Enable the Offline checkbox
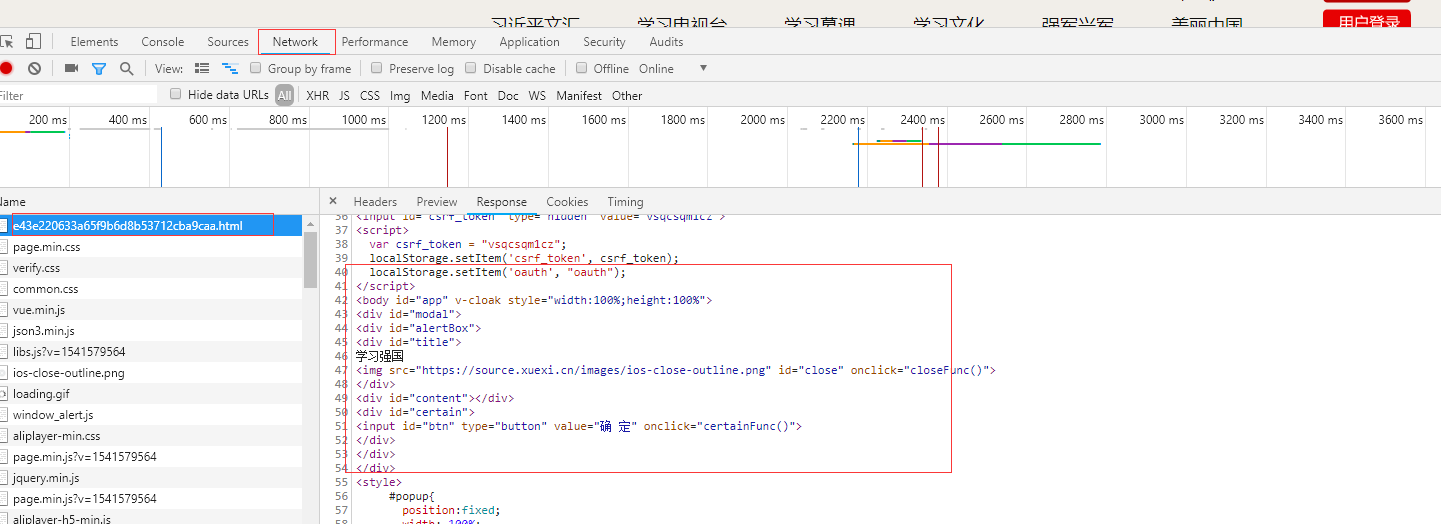Screen dimensions: 1441x524 pyautogui.click(x=581, y=68)
